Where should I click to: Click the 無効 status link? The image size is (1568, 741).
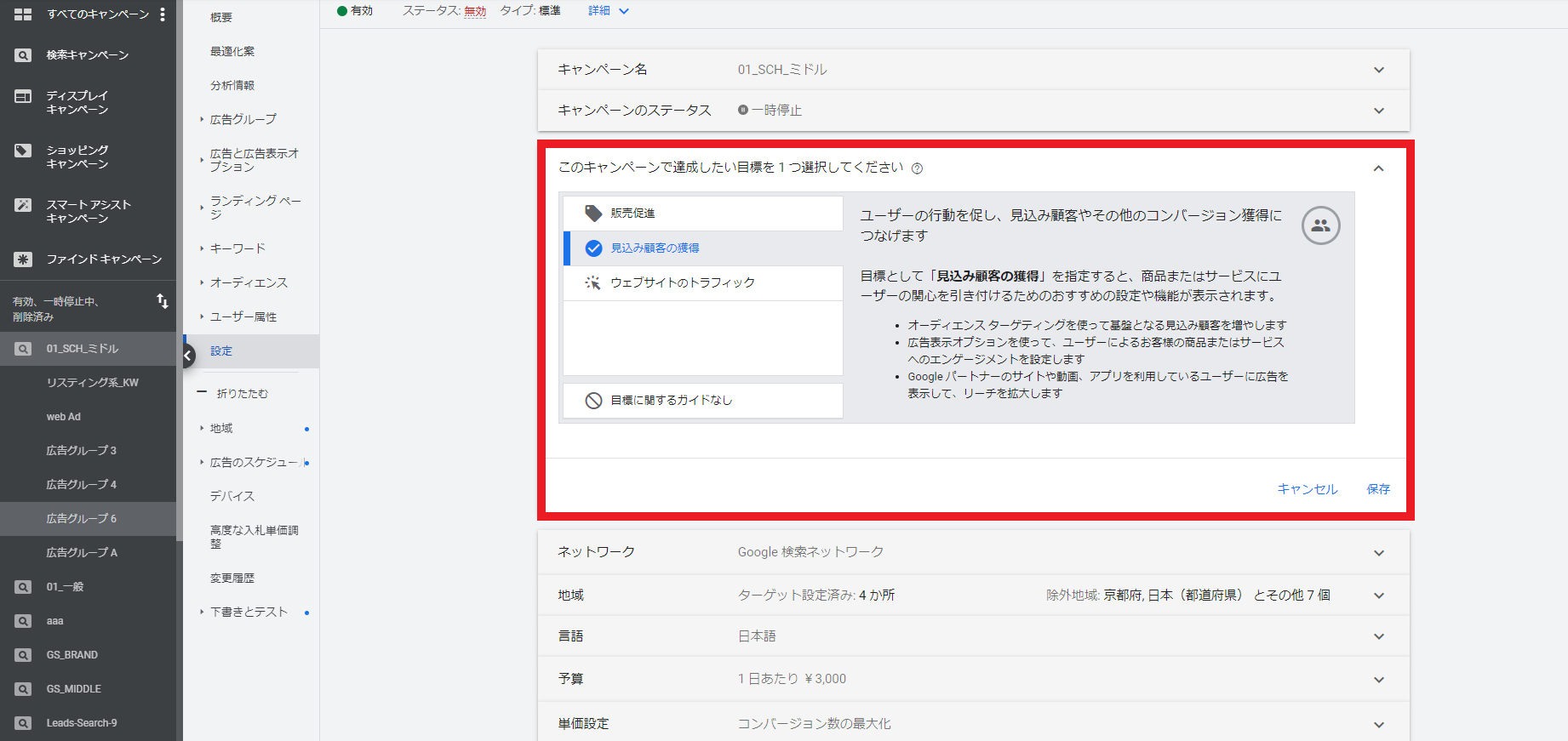click(475, 11)
